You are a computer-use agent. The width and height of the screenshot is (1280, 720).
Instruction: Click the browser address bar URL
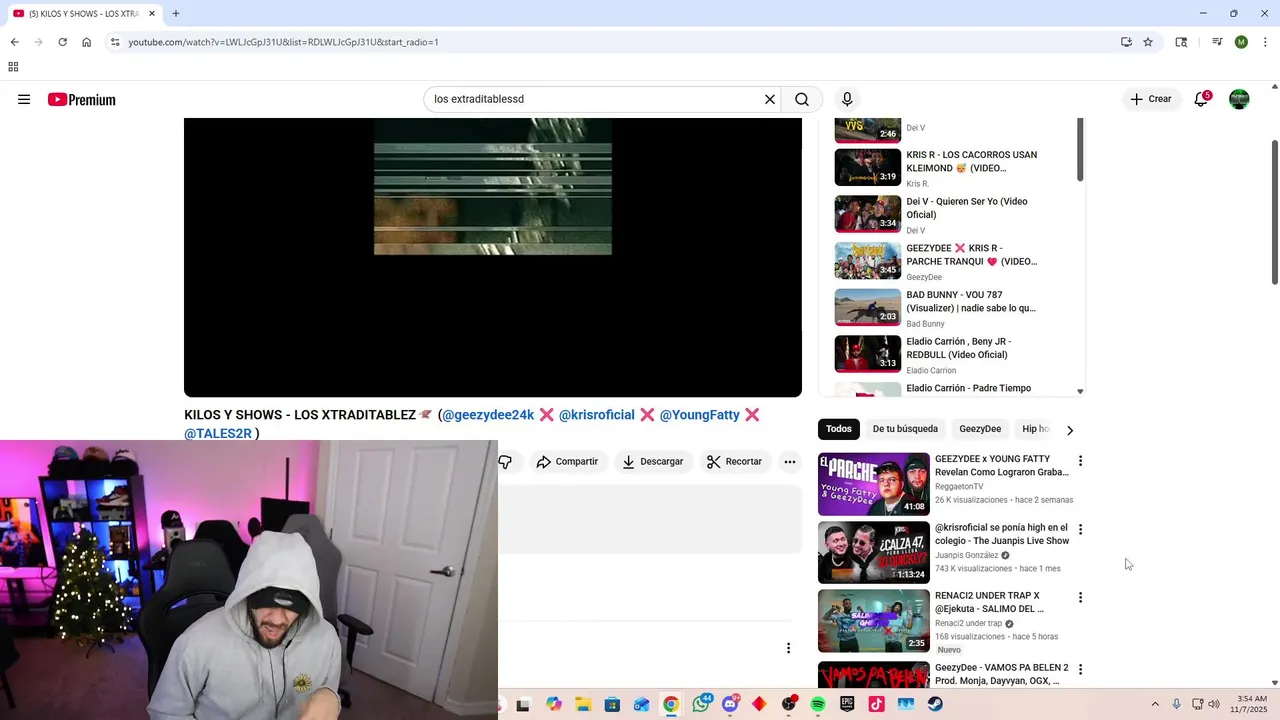pyautogui.click(x=283, y=42)
